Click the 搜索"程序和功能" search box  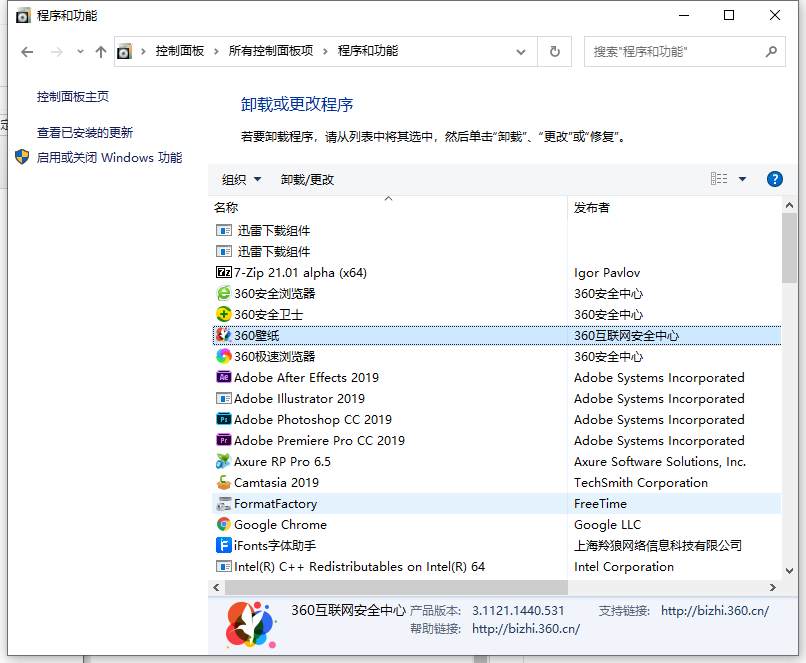point(675,51)
